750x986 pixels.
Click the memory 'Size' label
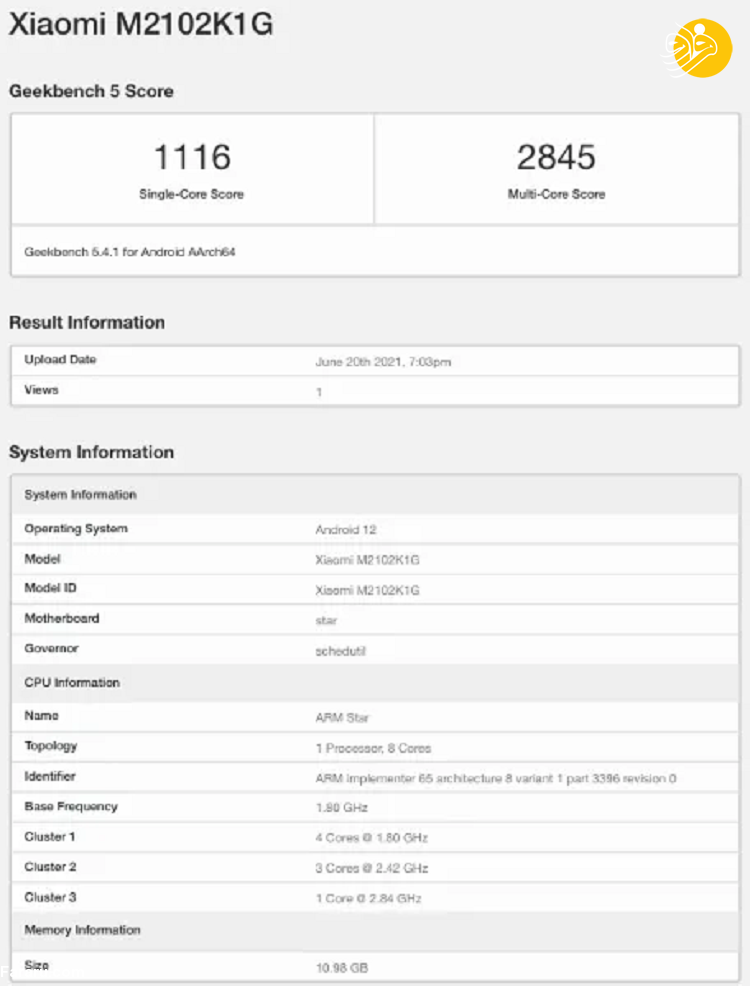36,965
